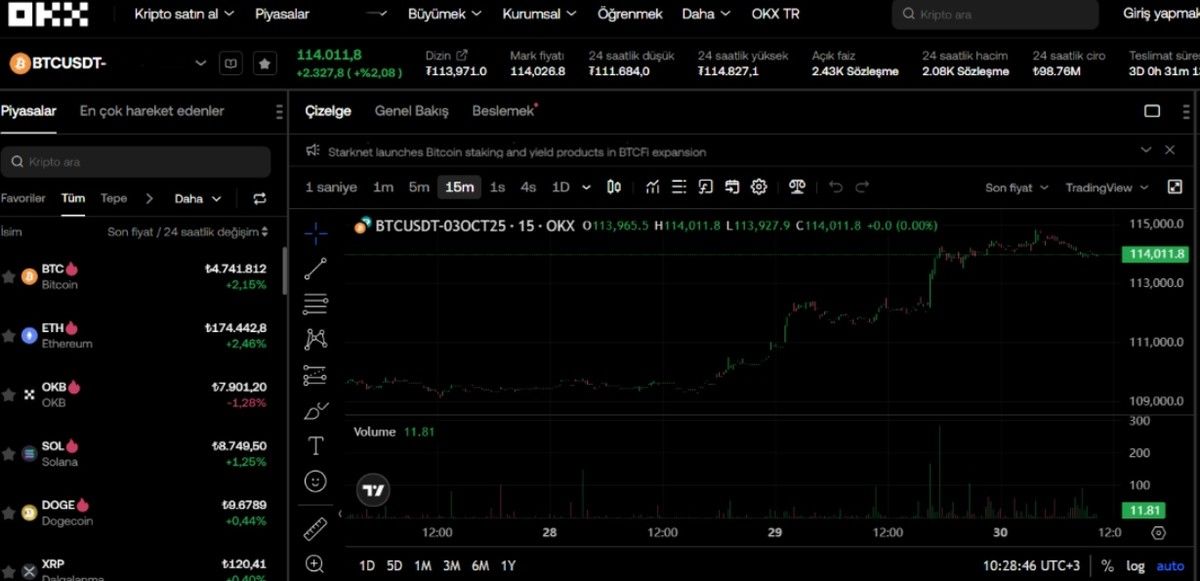Switch to Piyasalar tab
This screenshot has height=581, width=1200.
pyautogui.click(x=28, y=111)
